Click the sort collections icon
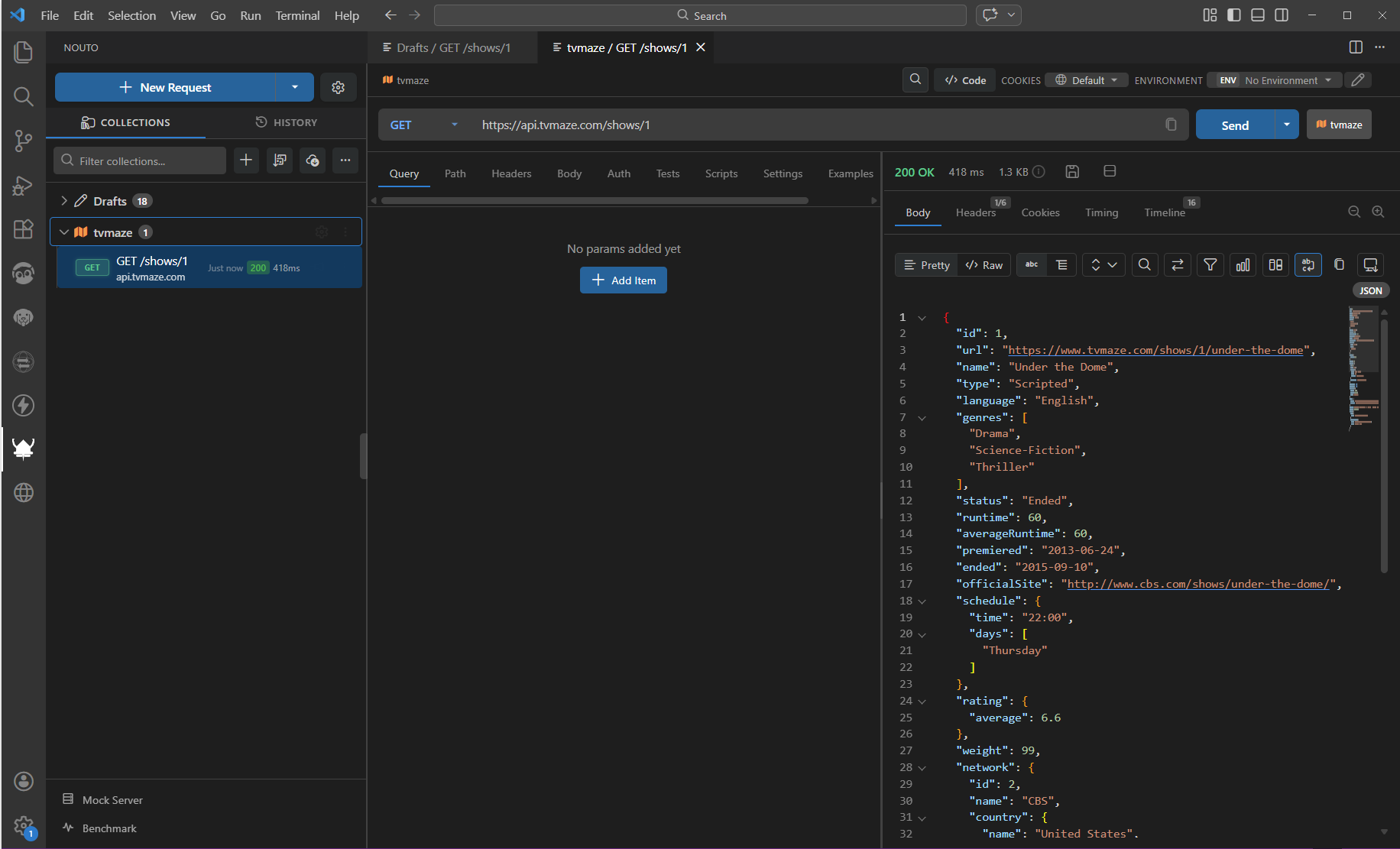Screen dimensions: 1400x849 280,160
